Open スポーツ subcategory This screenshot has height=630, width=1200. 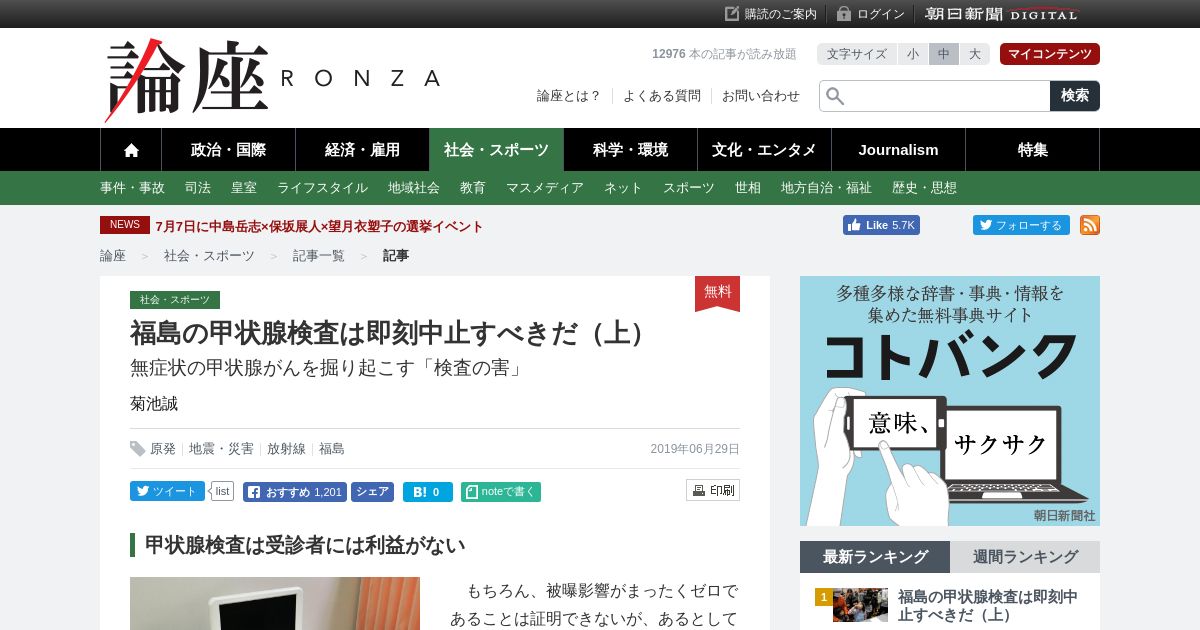click(689, 188)
